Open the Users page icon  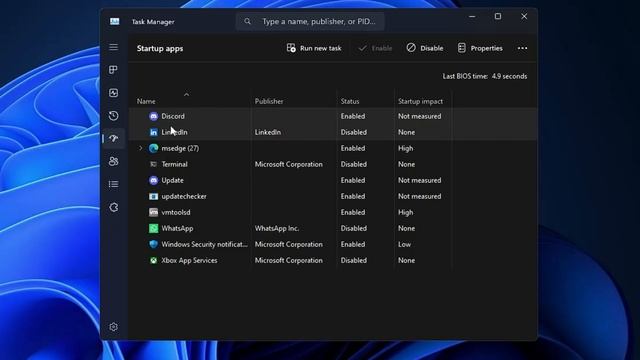tap(113, 161)
